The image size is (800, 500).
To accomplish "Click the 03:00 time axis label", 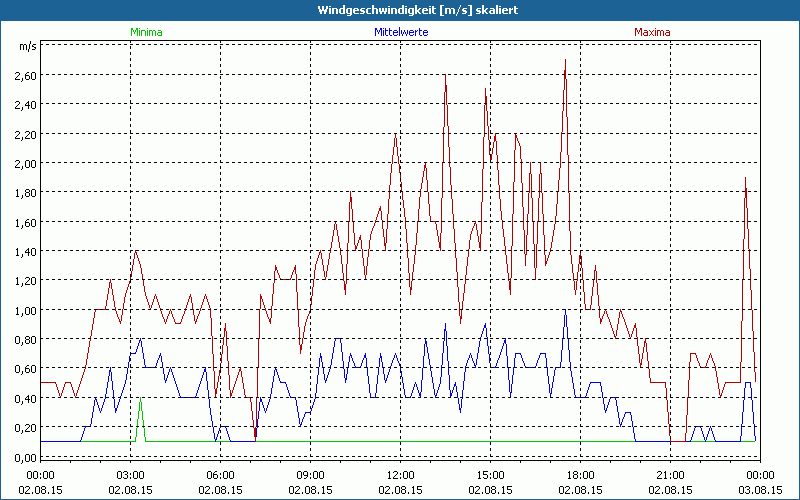I will click(131, 474).
